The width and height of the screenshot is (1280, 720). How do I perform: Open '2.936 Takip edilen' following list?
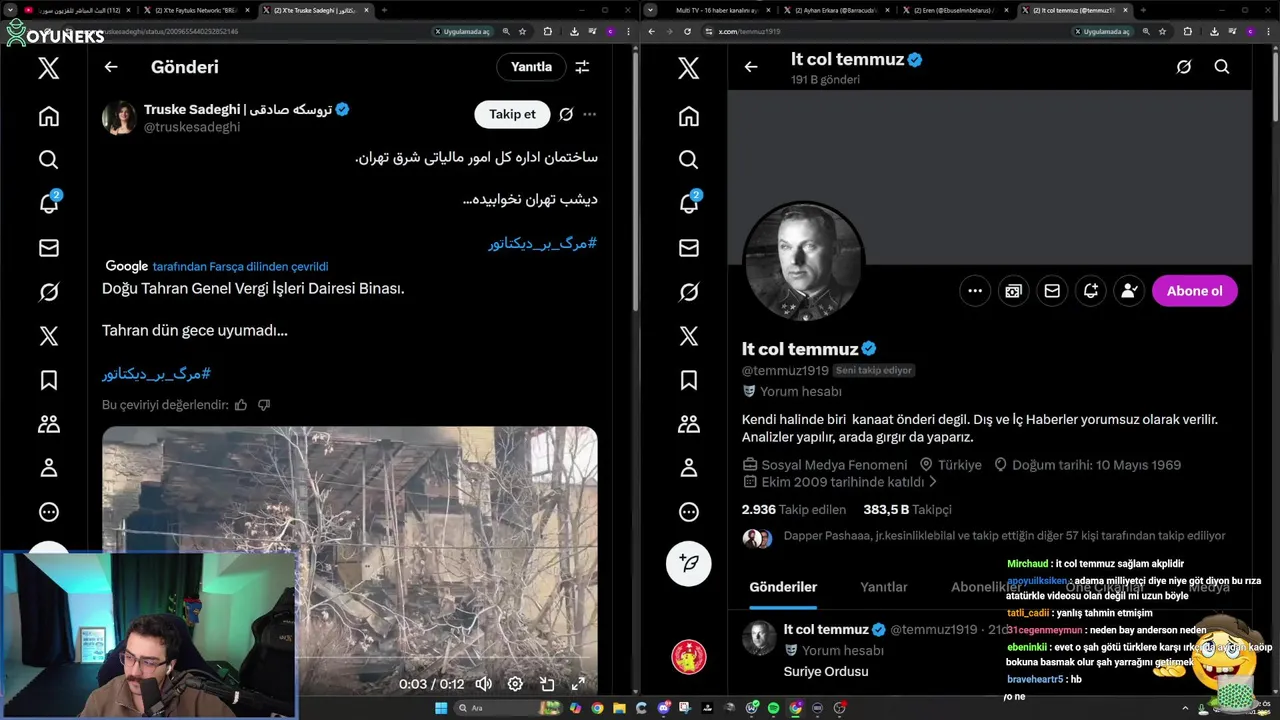click(x=793, y=509)
